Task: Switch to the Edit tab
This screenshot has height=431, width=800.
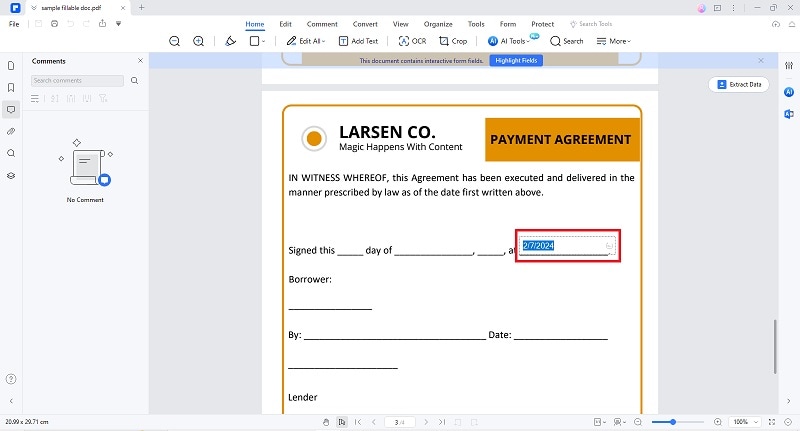Action: pyautogui.click(x=285, y=24)
